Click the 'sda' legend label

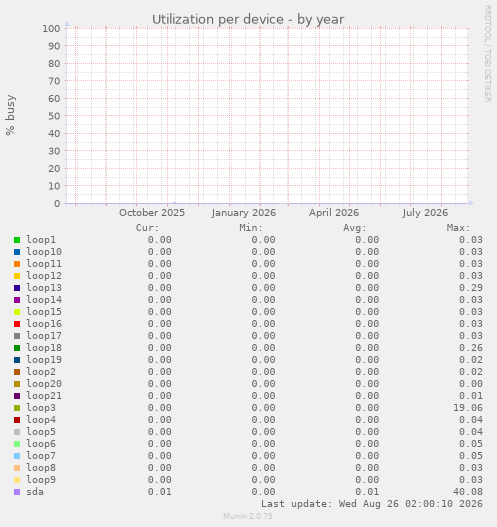35,492
